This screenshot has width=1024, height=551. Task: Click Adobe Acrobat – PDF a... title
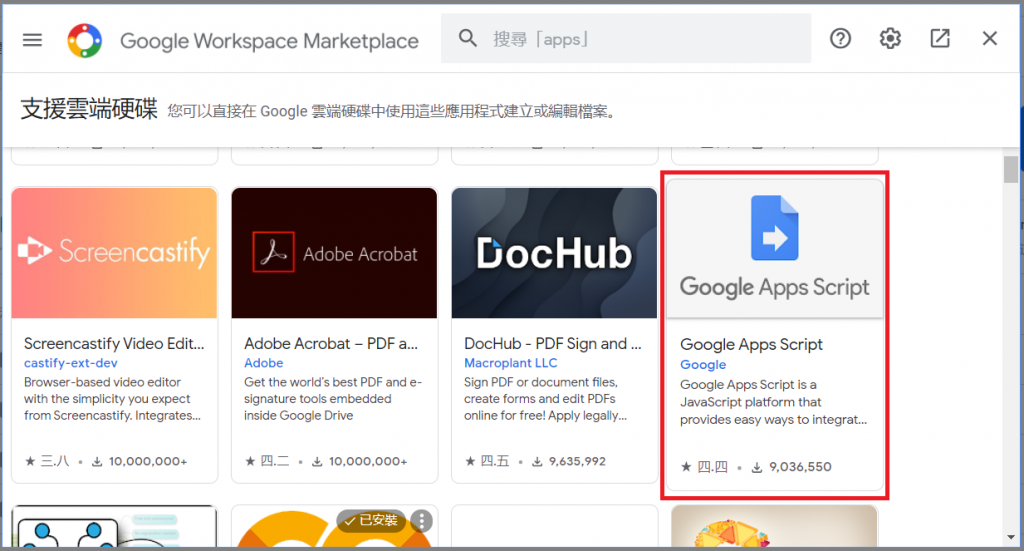[x=331, y=343]
